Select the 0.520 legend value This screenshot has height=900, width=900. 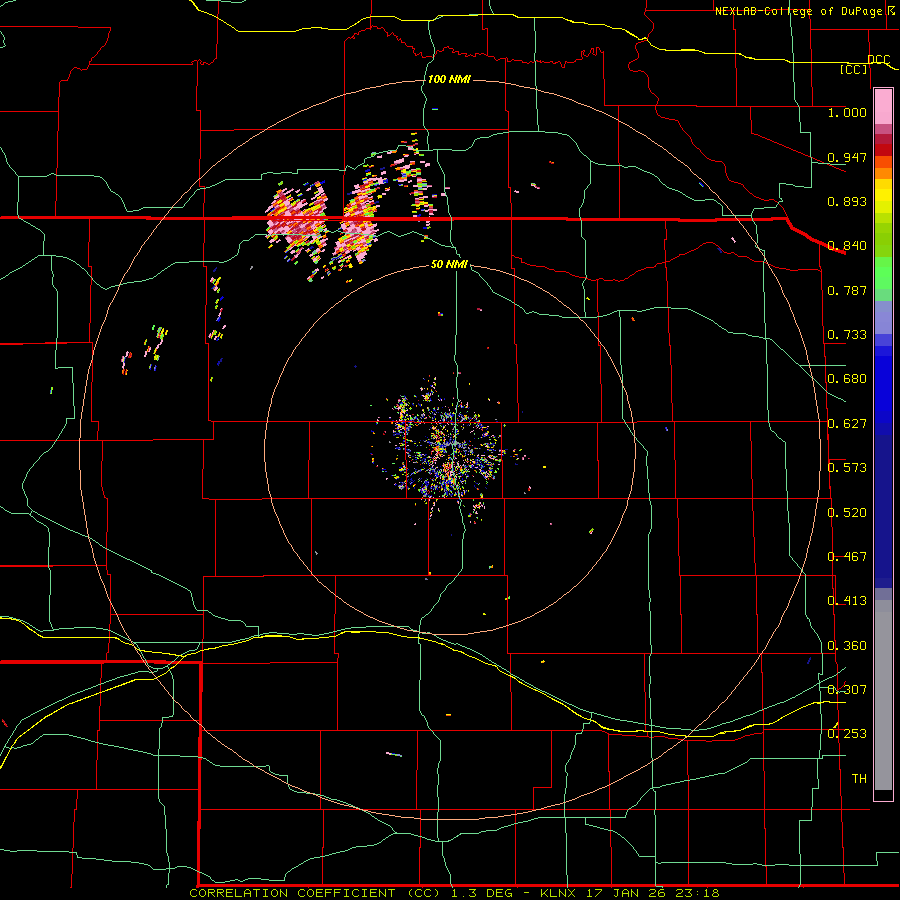tap(847, 513)
